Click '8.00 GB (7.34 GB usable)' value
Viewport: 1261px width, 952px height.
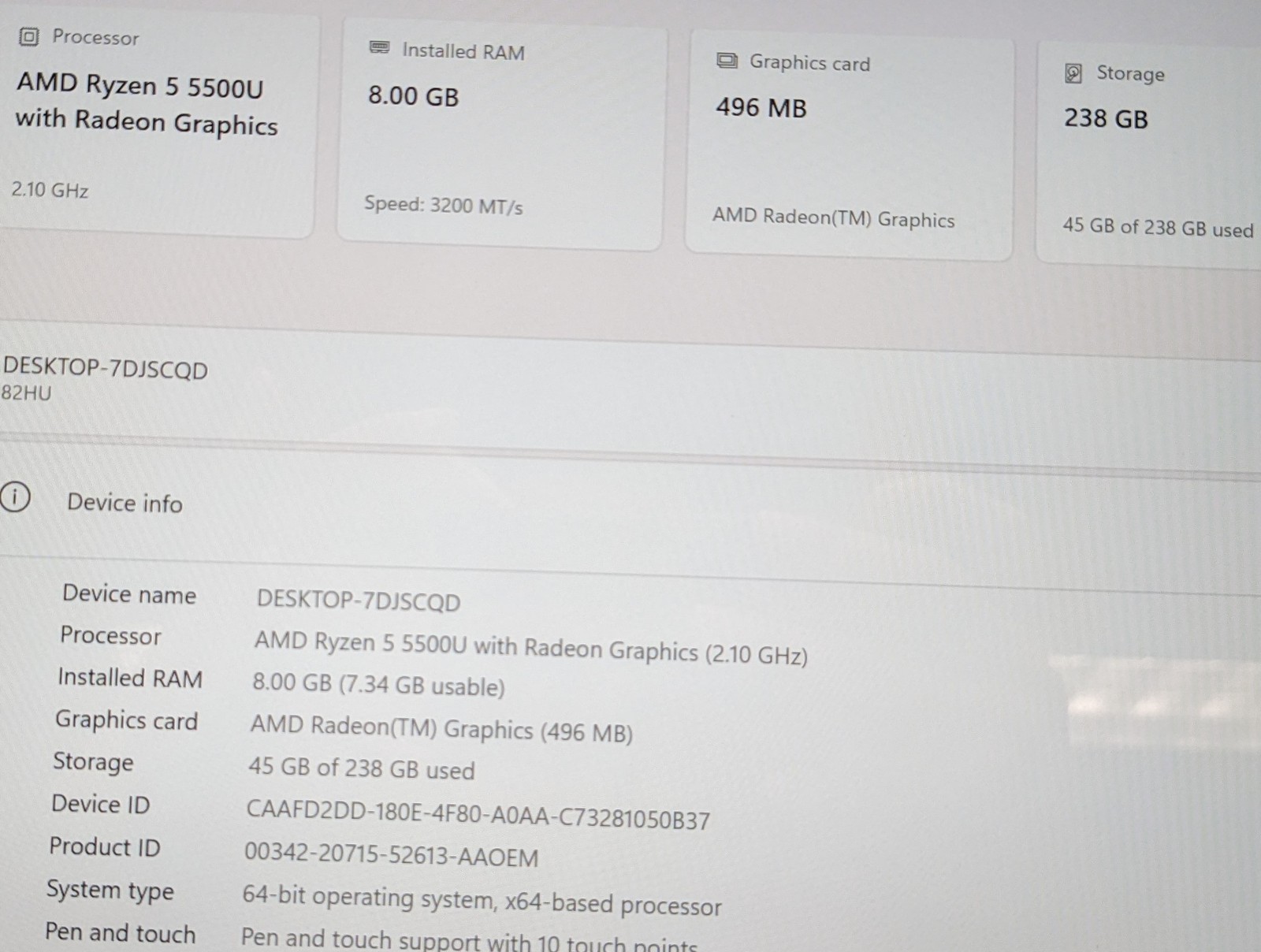pyautogui.click(x=378, y=684)
